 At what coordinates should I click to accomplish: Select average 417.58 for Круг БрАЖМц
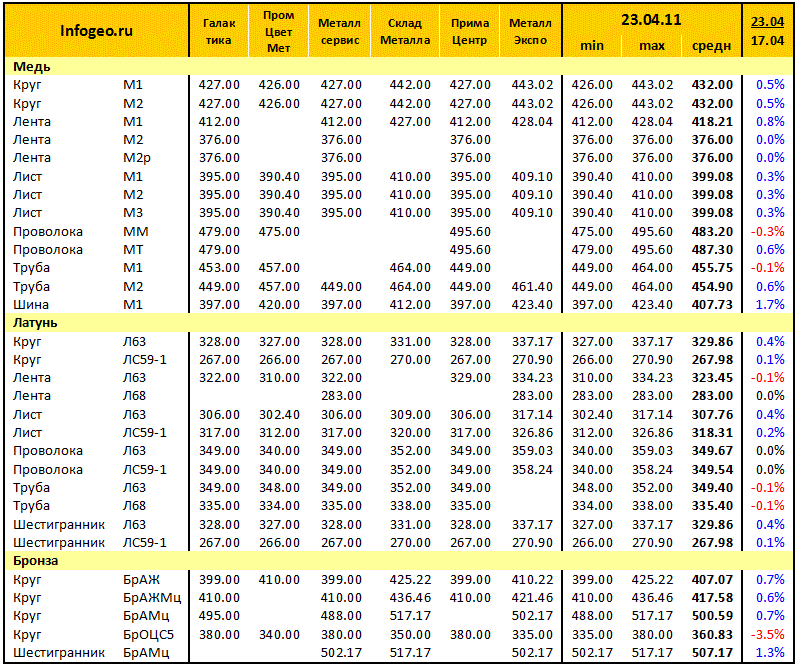(712, 598)
